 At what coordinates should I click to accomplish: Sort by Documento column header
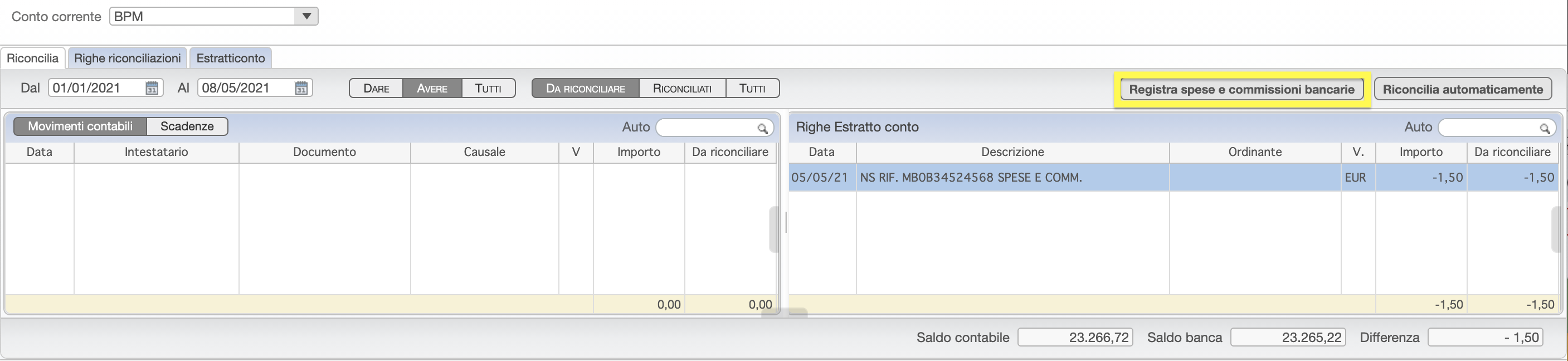pyautogui.click(x=324, y=152)
